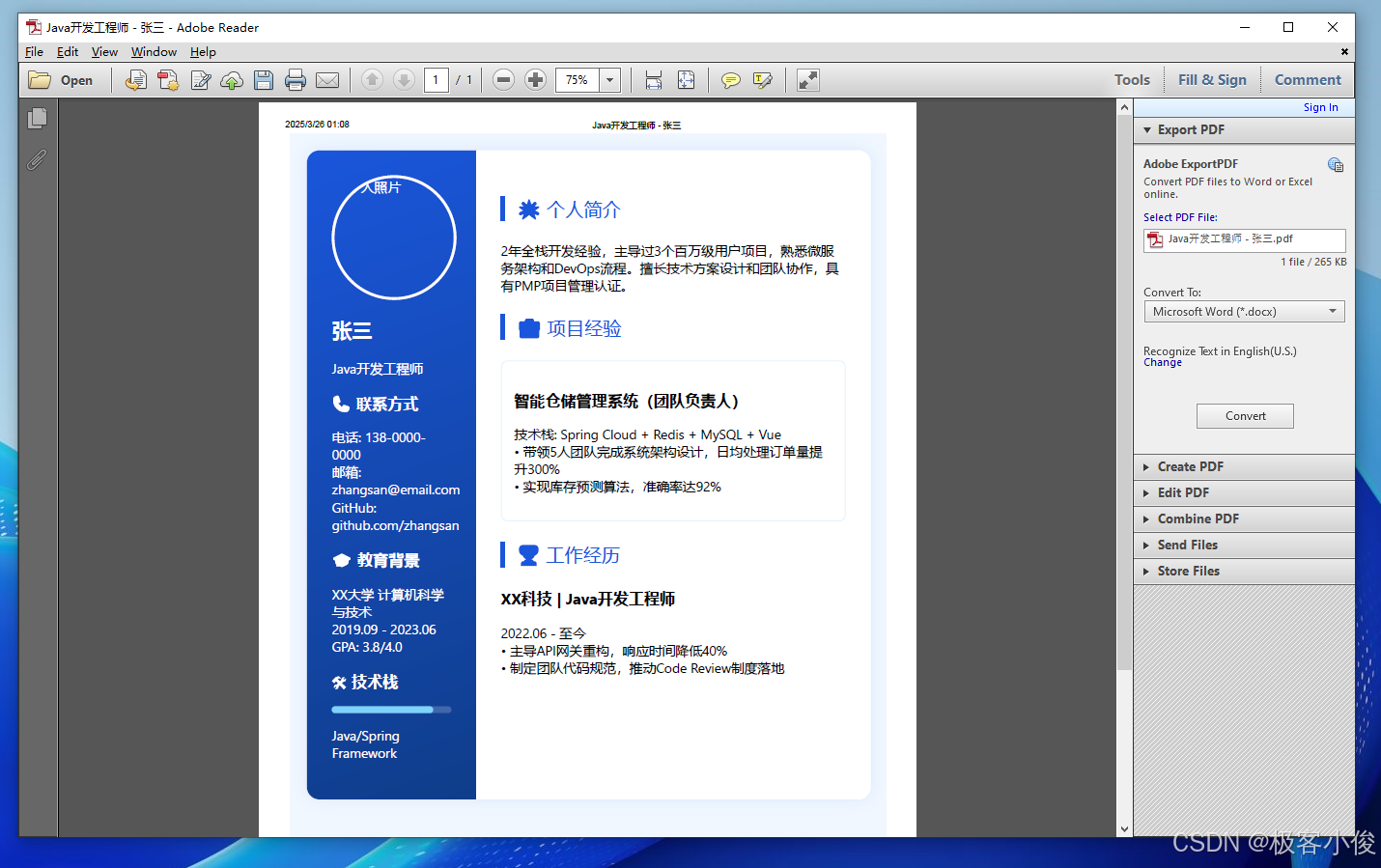
Task: Zoom in with plus button
Action: (x=535, y=80)
